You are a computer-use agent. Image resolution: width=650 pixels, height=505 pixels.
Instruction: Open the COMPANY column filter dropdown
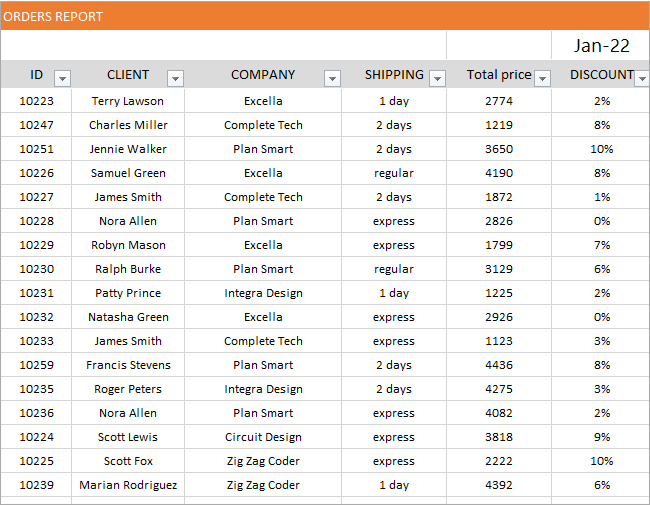(x=332, y=78)
